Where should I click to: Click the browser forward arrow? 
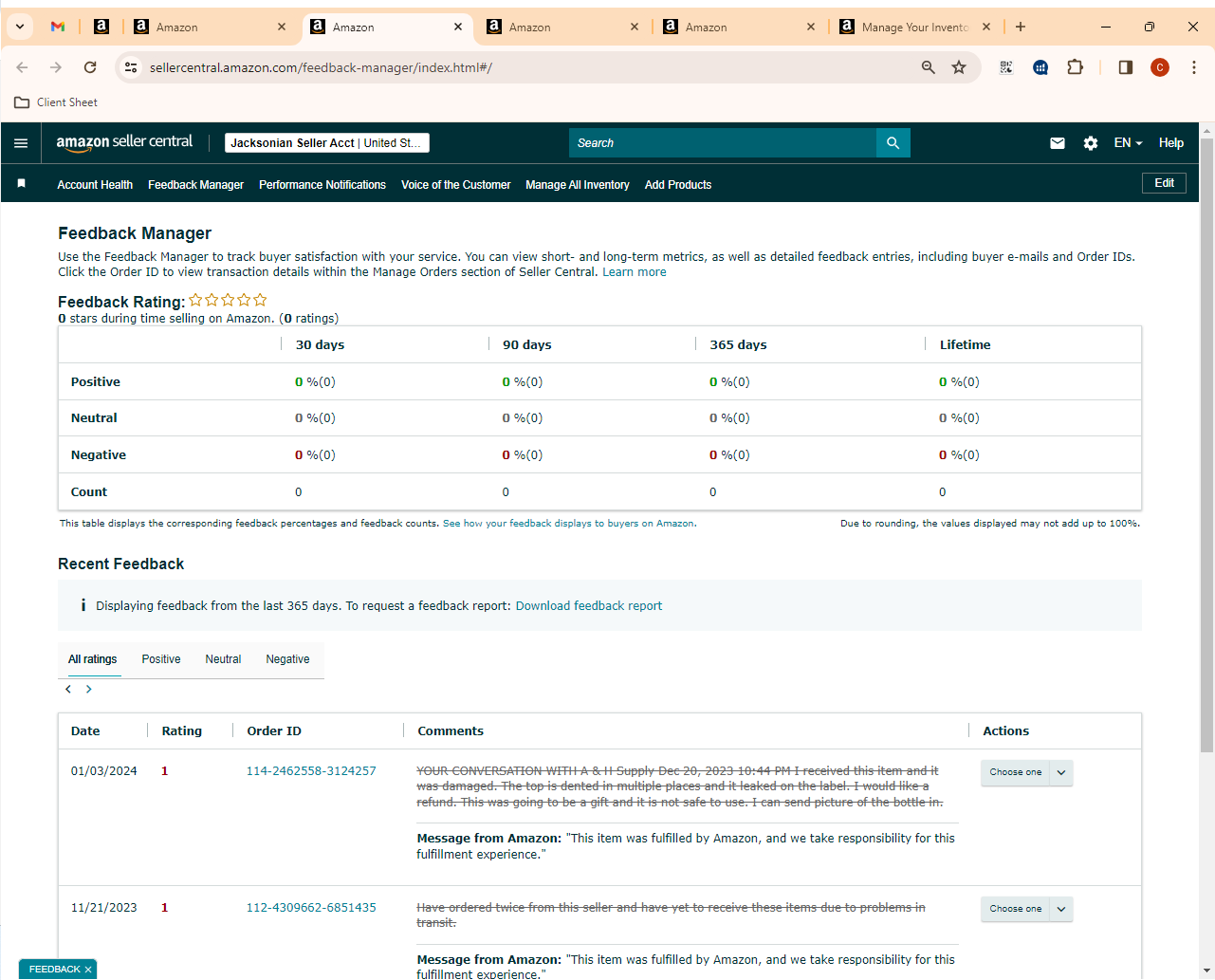pos(56,67)
